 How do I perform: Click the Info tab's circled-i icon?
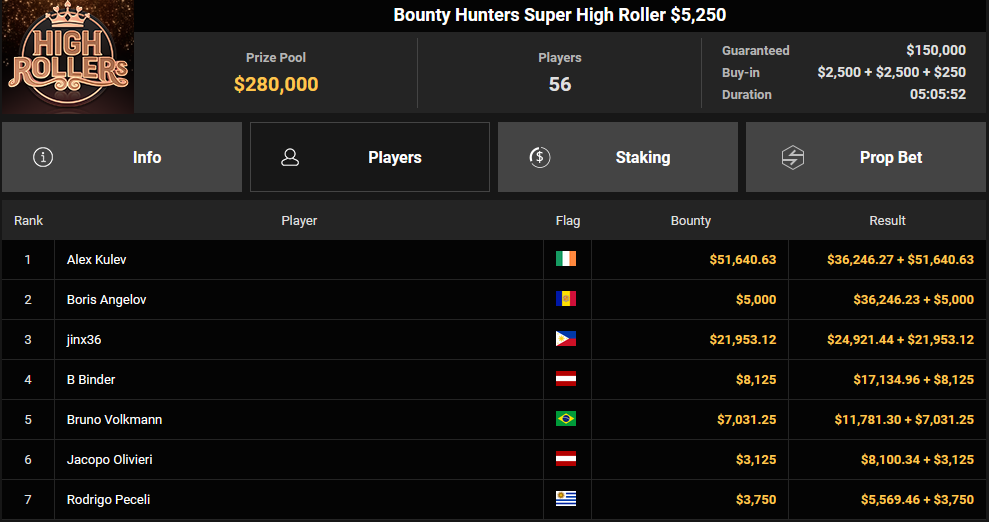click(43, 157)
